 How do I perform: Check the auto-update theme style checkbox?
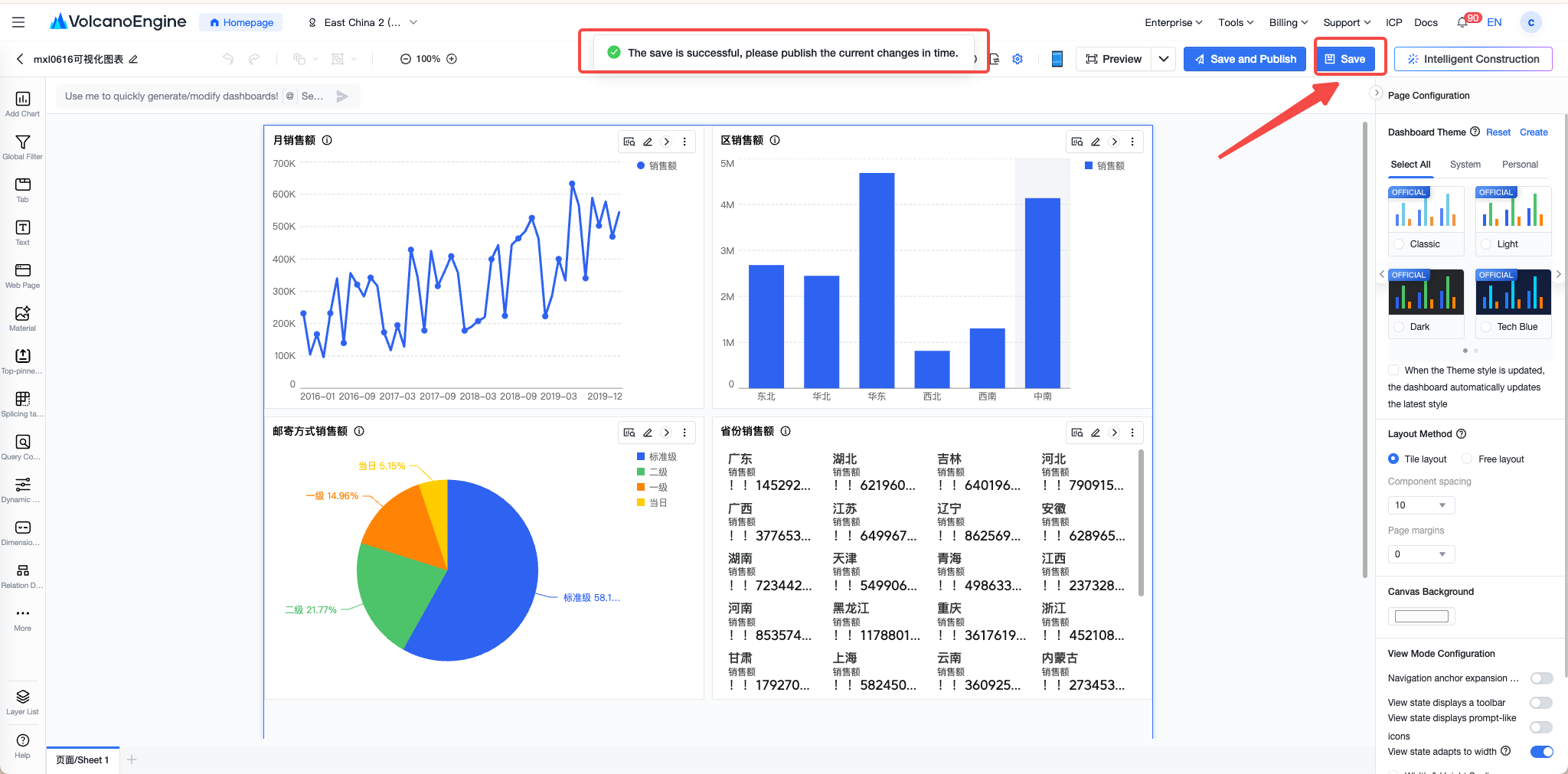point(1393,370)
